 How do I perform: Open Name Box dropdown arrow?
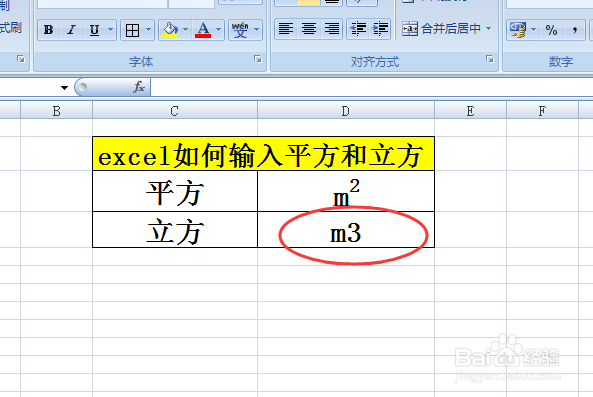point(64,88)
